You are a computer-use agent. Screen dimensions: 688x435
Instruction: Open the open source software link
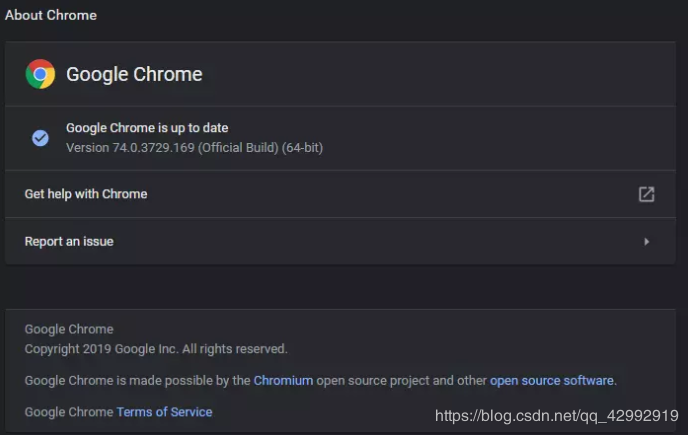pos(551,380)
